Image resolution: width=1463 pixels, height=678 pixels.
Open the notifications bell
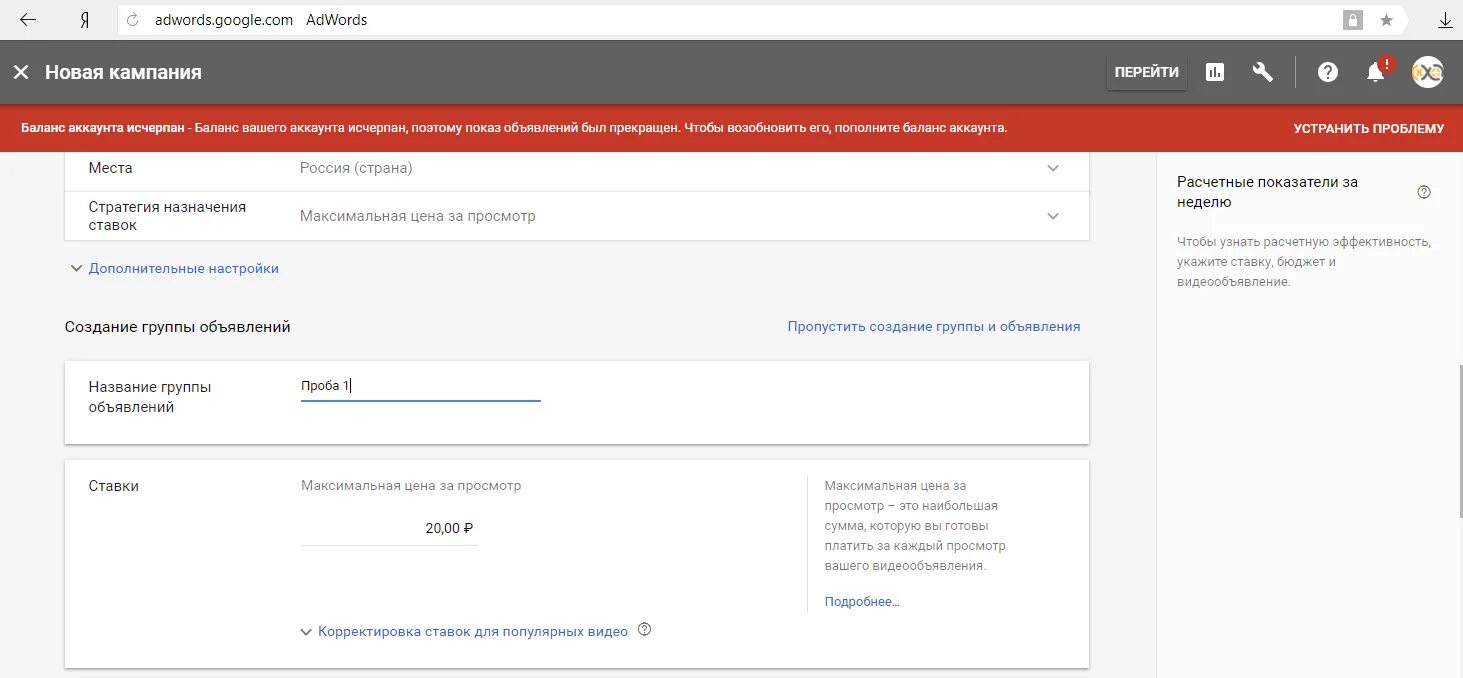[1376, 72]
